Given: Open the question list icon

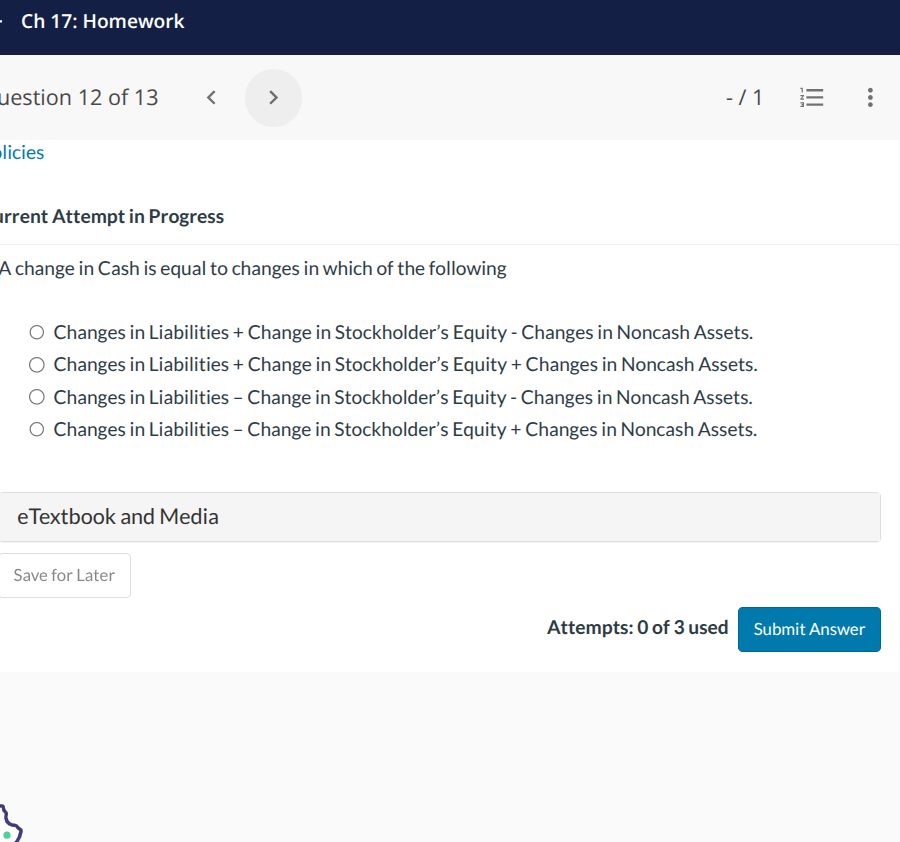Looking at the screenshot, I should [812, 98].
